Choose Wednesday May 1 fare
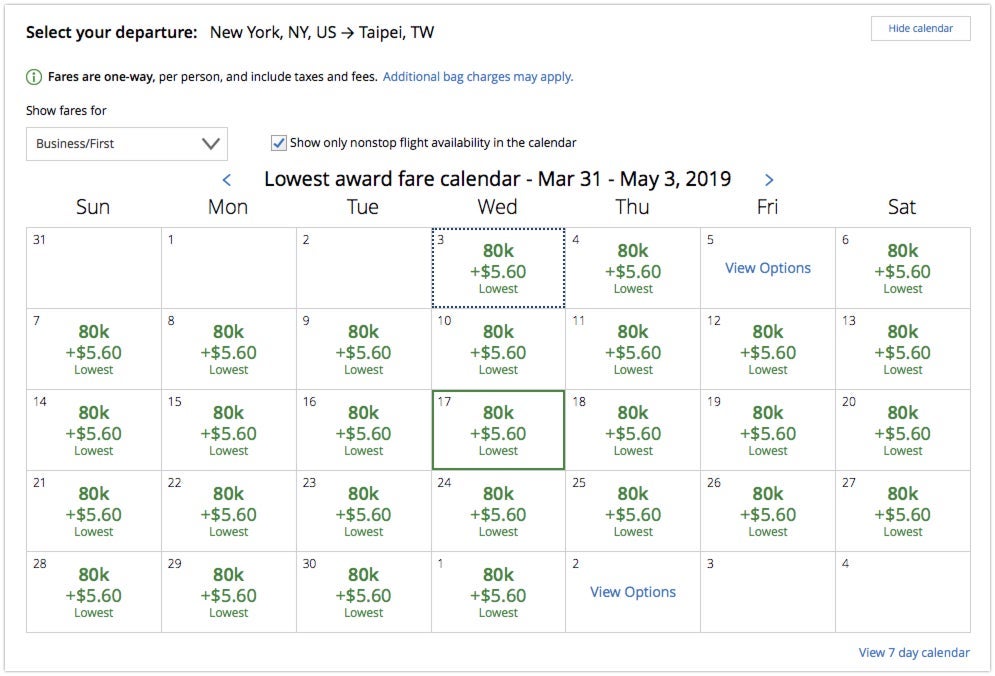This screenshot has height=676, width=995. coord(498,592)
